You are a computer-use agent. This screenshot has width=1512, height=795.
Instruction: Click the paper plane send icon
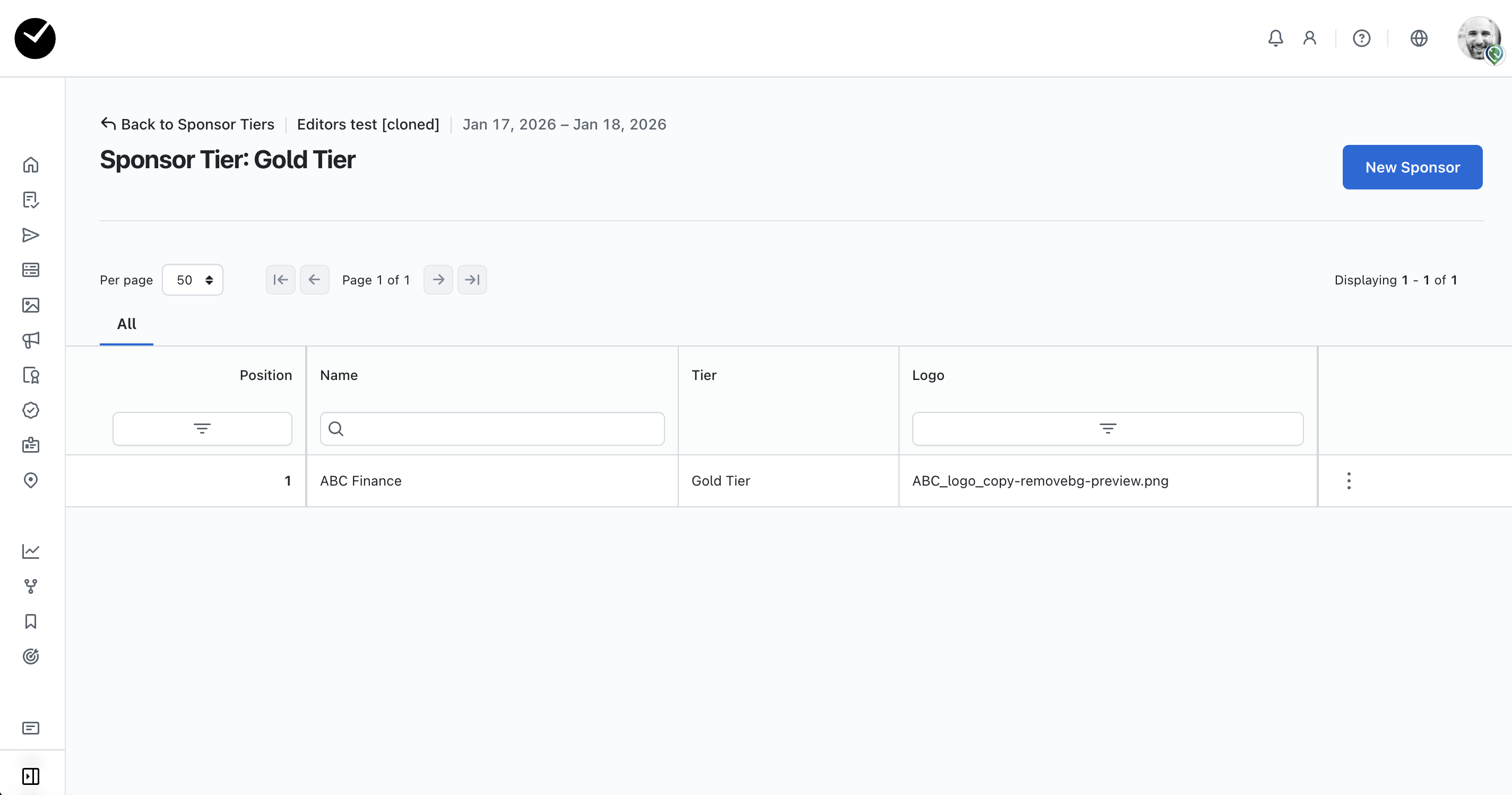pyautogui.click(x=31, y=236)
